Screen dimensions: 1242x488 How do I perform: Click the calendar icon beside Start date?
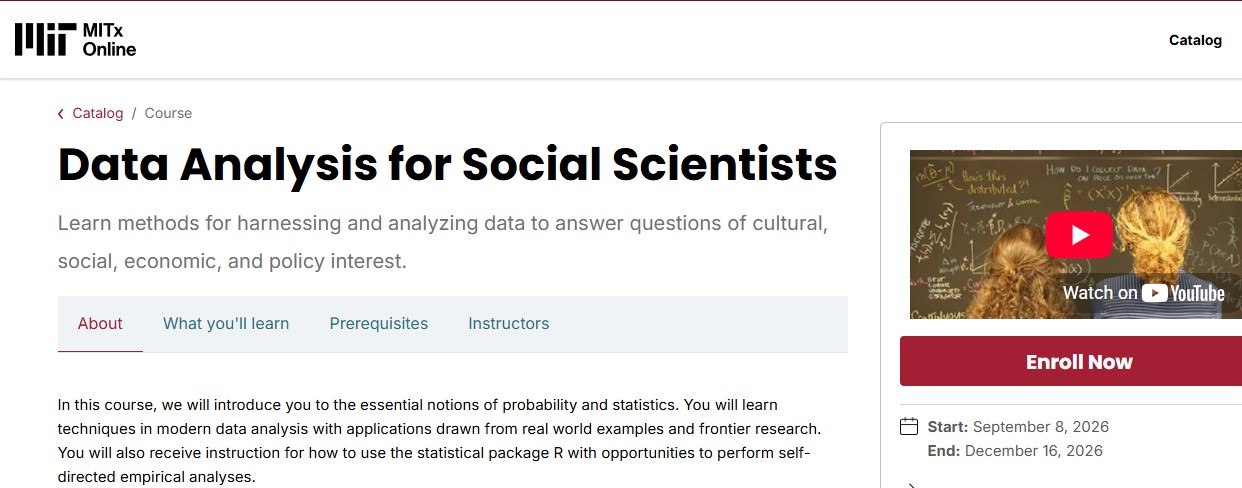[x=909, y=427]
